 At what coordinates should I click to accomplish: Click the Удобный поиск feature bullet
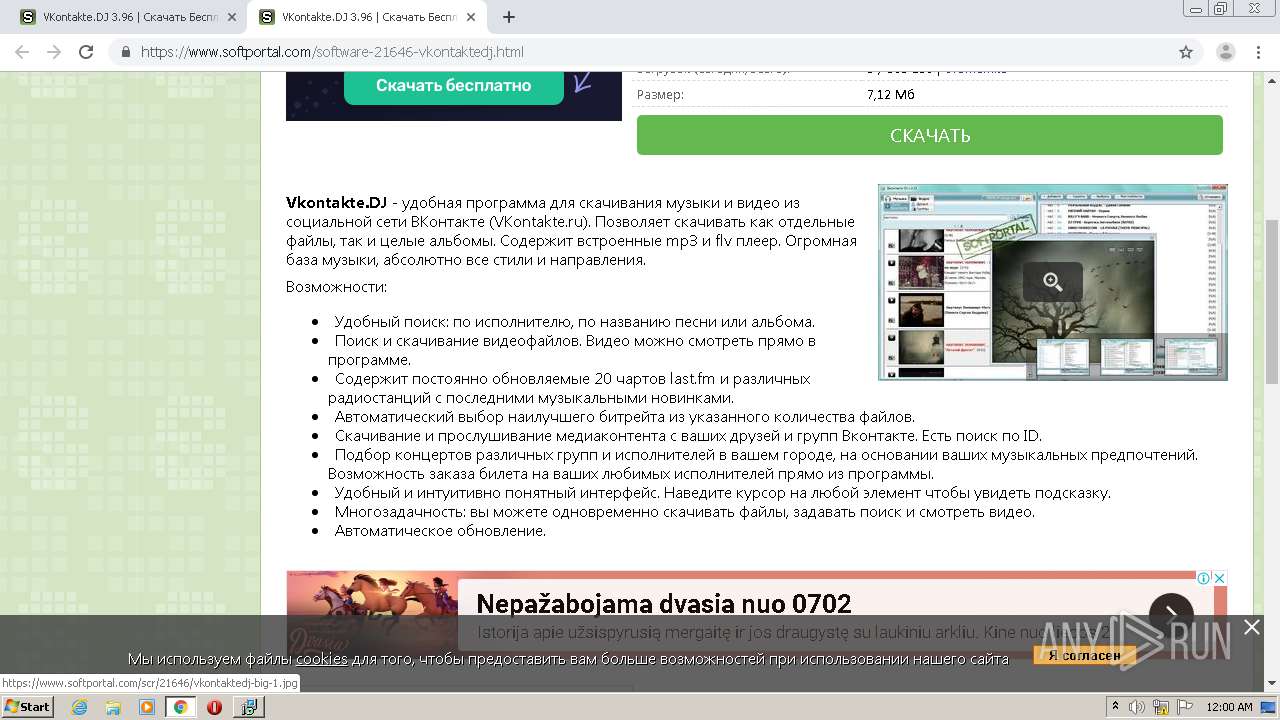click(574, 322)
